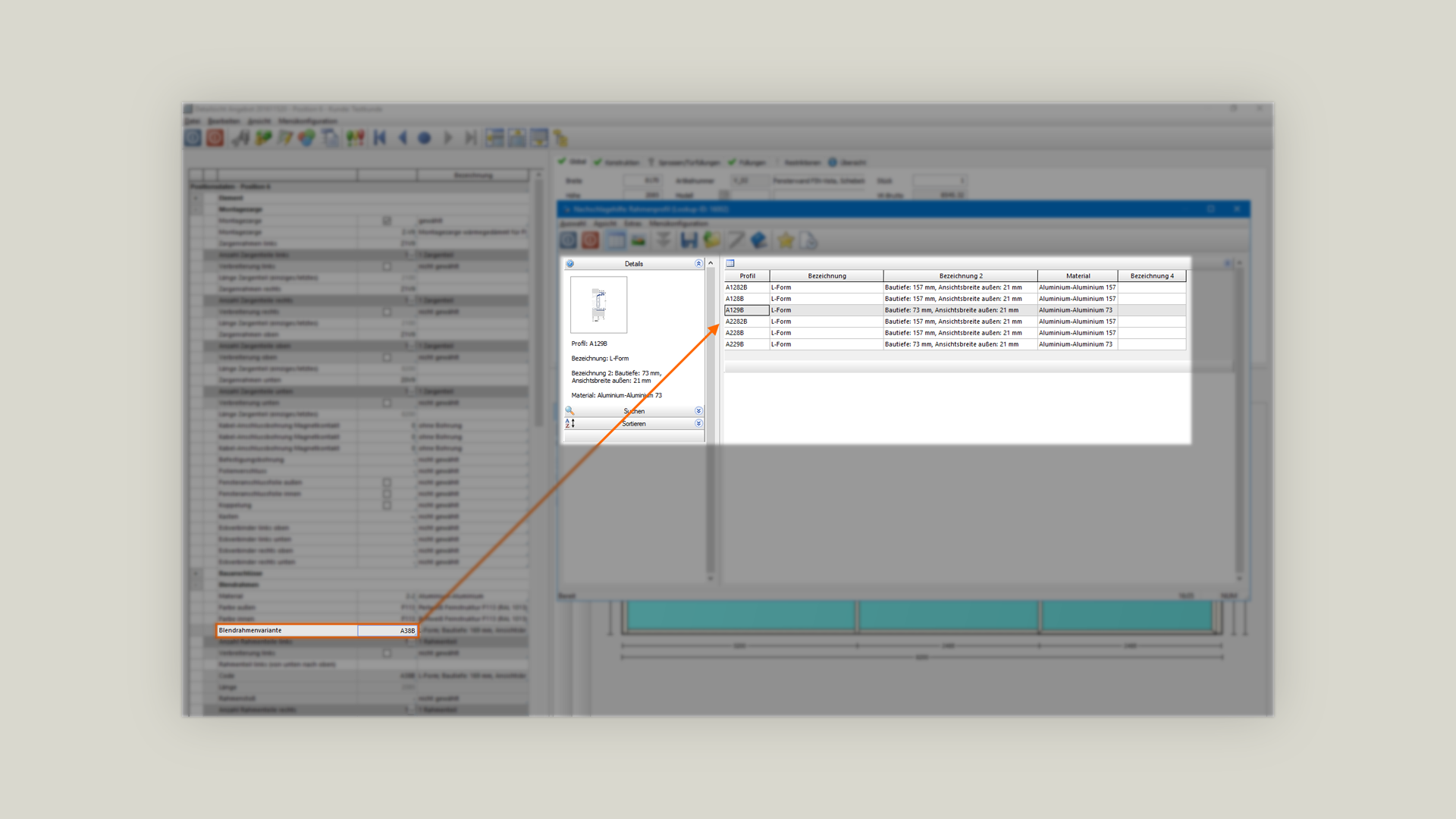1456x819 pixels.
Task: Sort by the Material column header
Action: click(1078, 276)
